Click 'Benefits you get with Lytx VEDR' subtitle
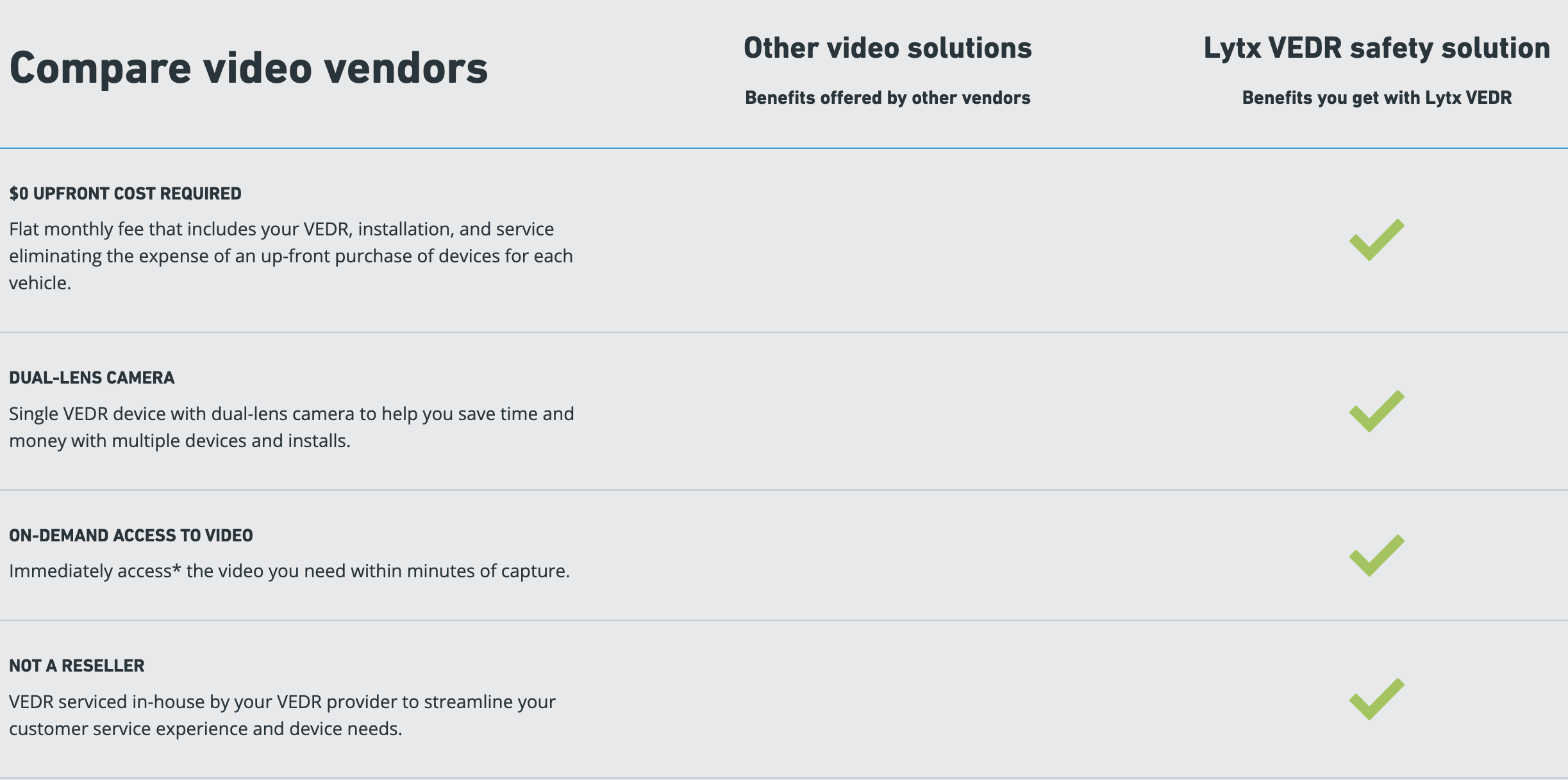The width and height of the screenshot is (1568, 780). [1376, 98]
